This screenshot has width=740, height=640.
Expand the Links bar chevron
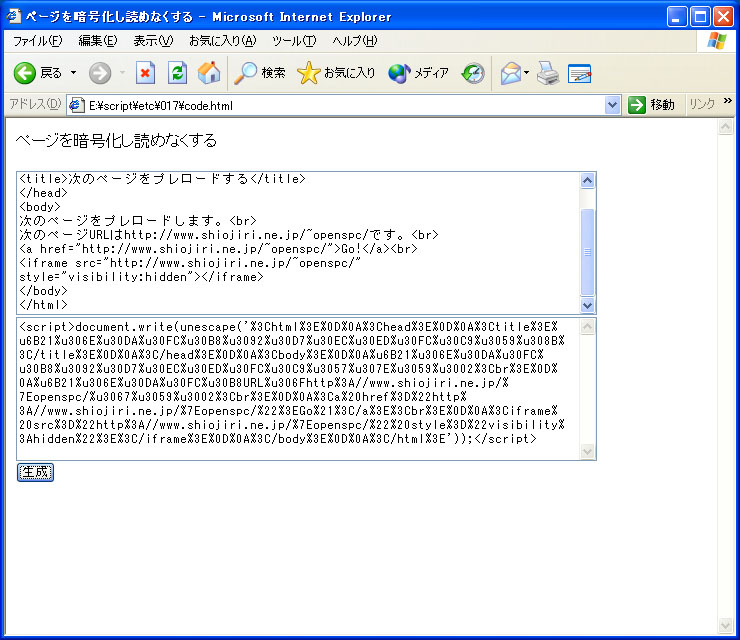click(727, 101)
